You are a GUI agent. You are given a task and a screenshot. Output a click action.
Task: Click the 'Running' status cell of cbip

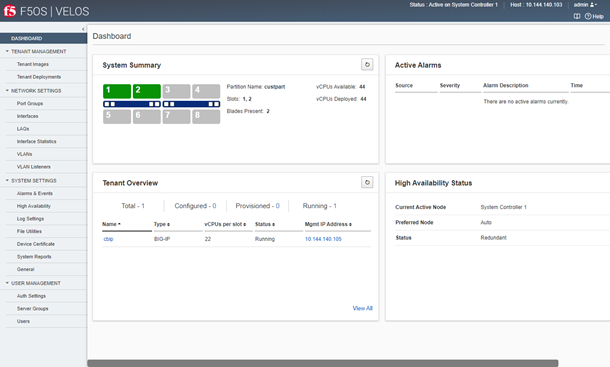[265, 239]
